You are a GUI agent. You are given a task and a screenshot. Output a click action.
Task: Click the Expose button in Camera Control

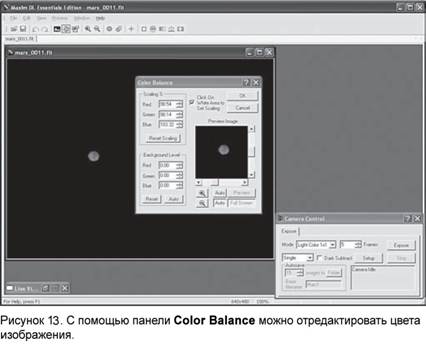[x=401, y=245]
